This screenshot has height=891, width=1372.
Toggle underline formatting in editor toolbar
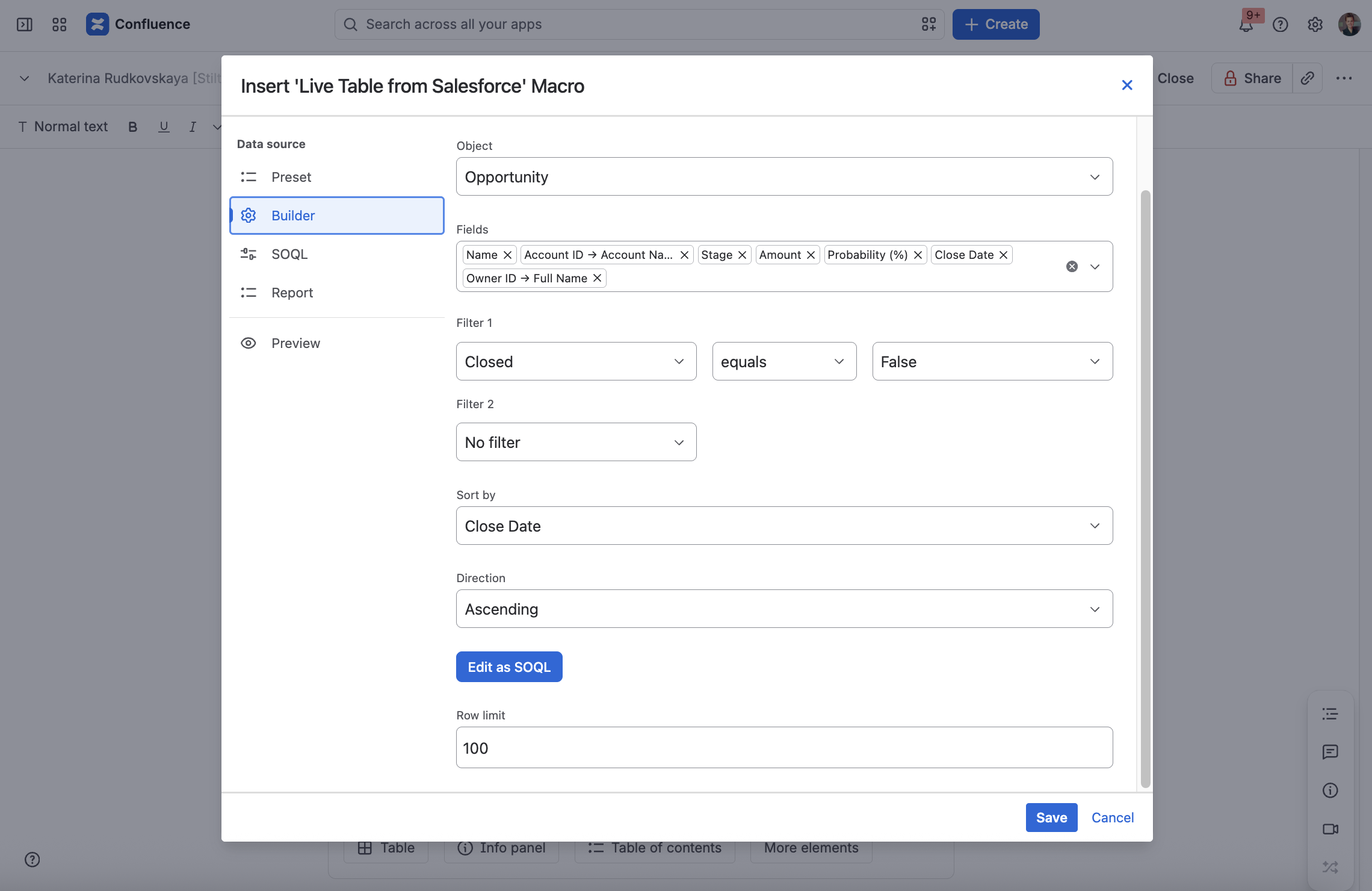pyautogui.click(x=163, y=127)
